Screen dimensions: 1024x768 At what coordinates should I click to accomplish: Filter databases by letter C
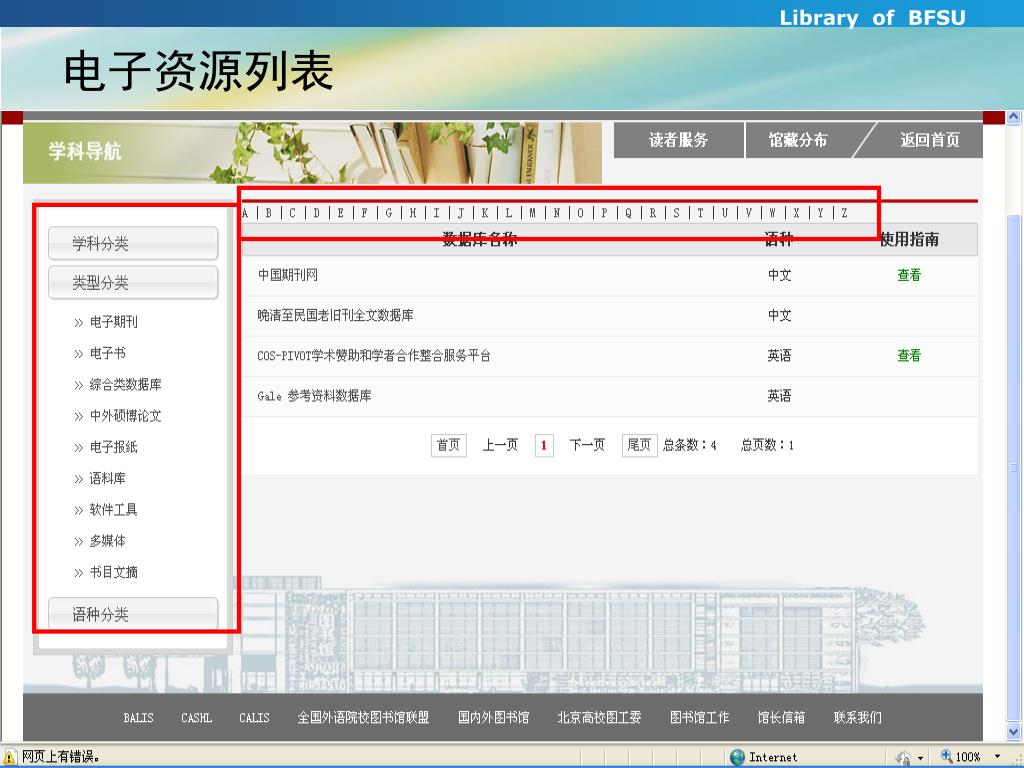(293, 213)
